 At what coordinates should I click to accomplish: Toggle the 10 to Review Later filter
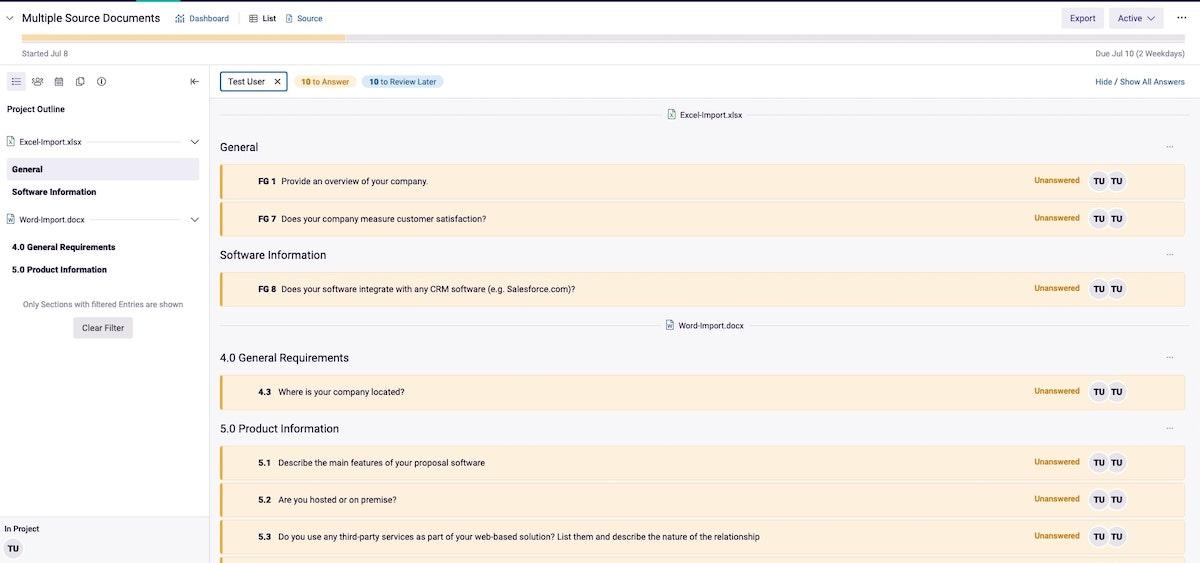(402, 82)
